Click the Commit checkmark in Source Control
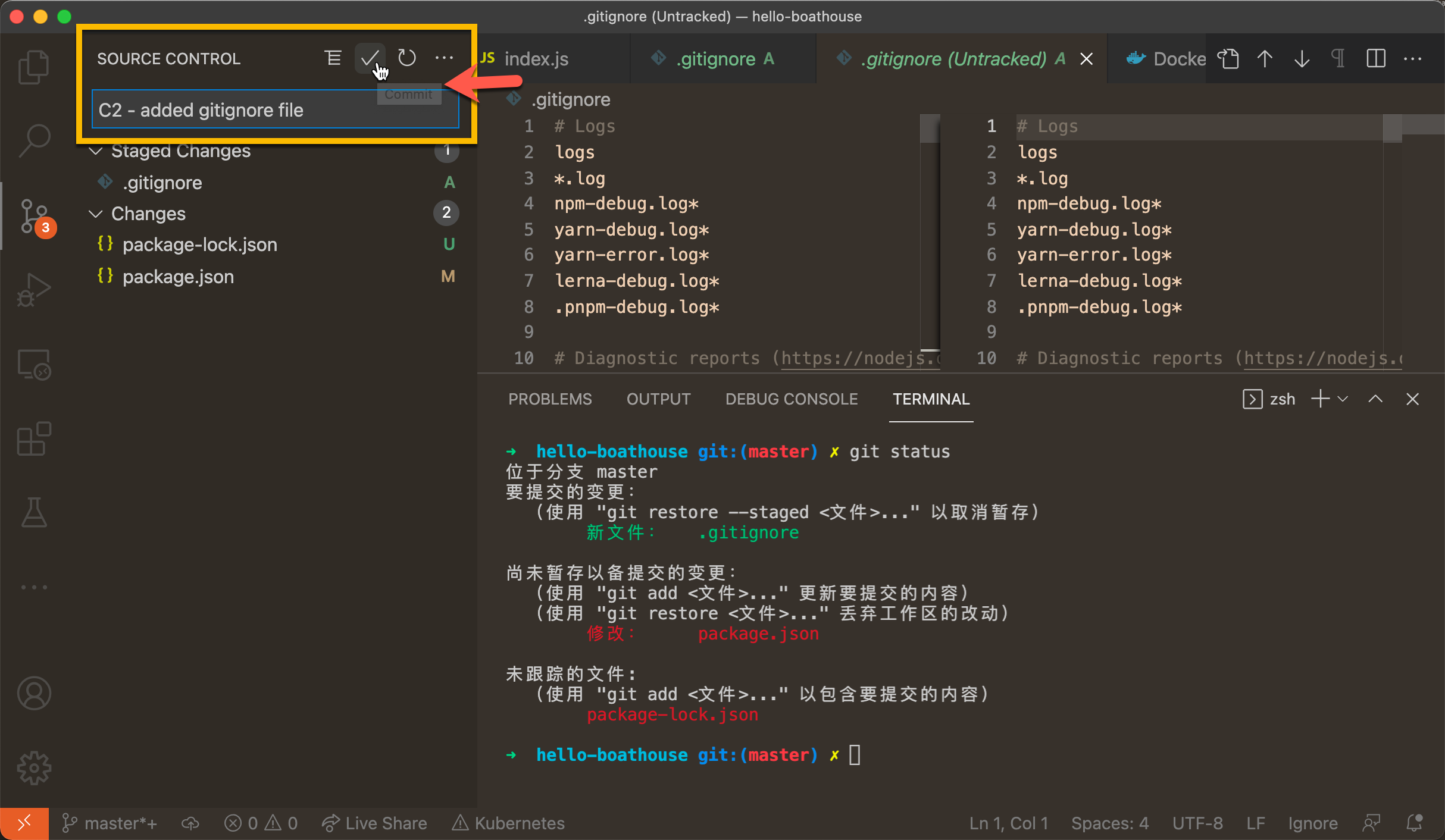The width and height of the screenshot is (1445, 840). point(370,58)
